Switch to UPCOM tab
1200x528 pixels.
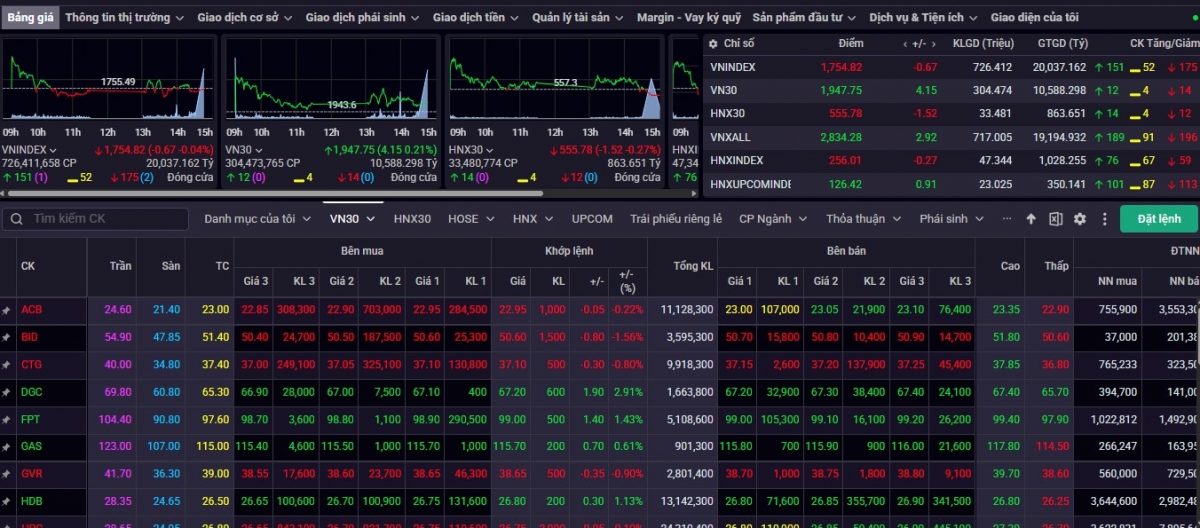point(592,219)
